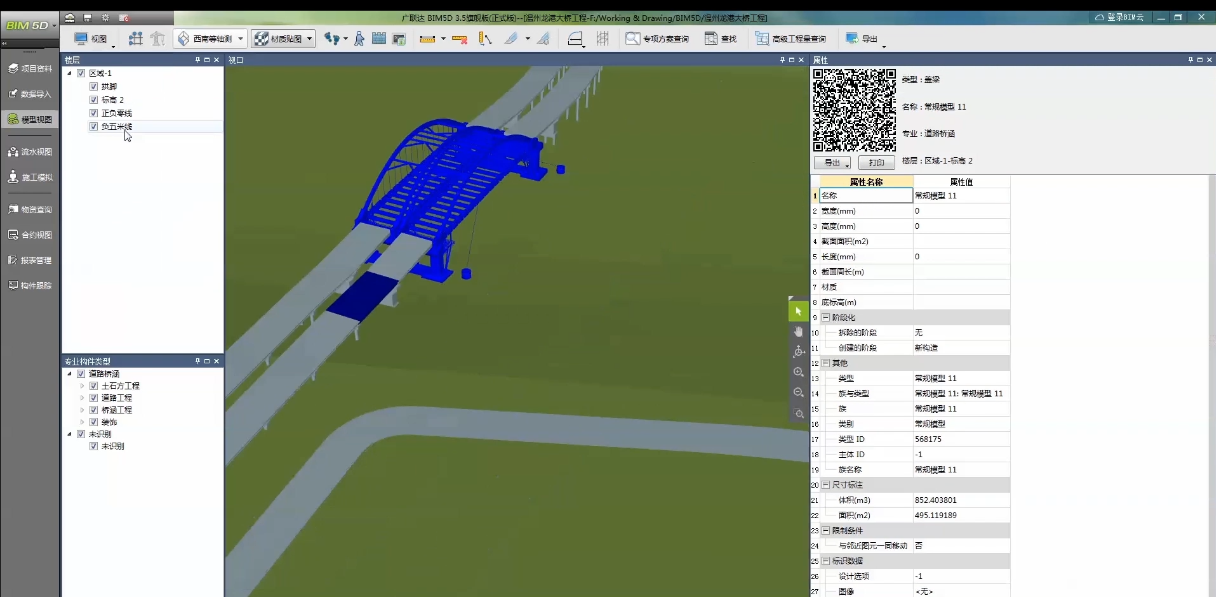Open the properties panel 导出 export button
The width and height of the screenshot is (1216, 597).
click(832, 162)
